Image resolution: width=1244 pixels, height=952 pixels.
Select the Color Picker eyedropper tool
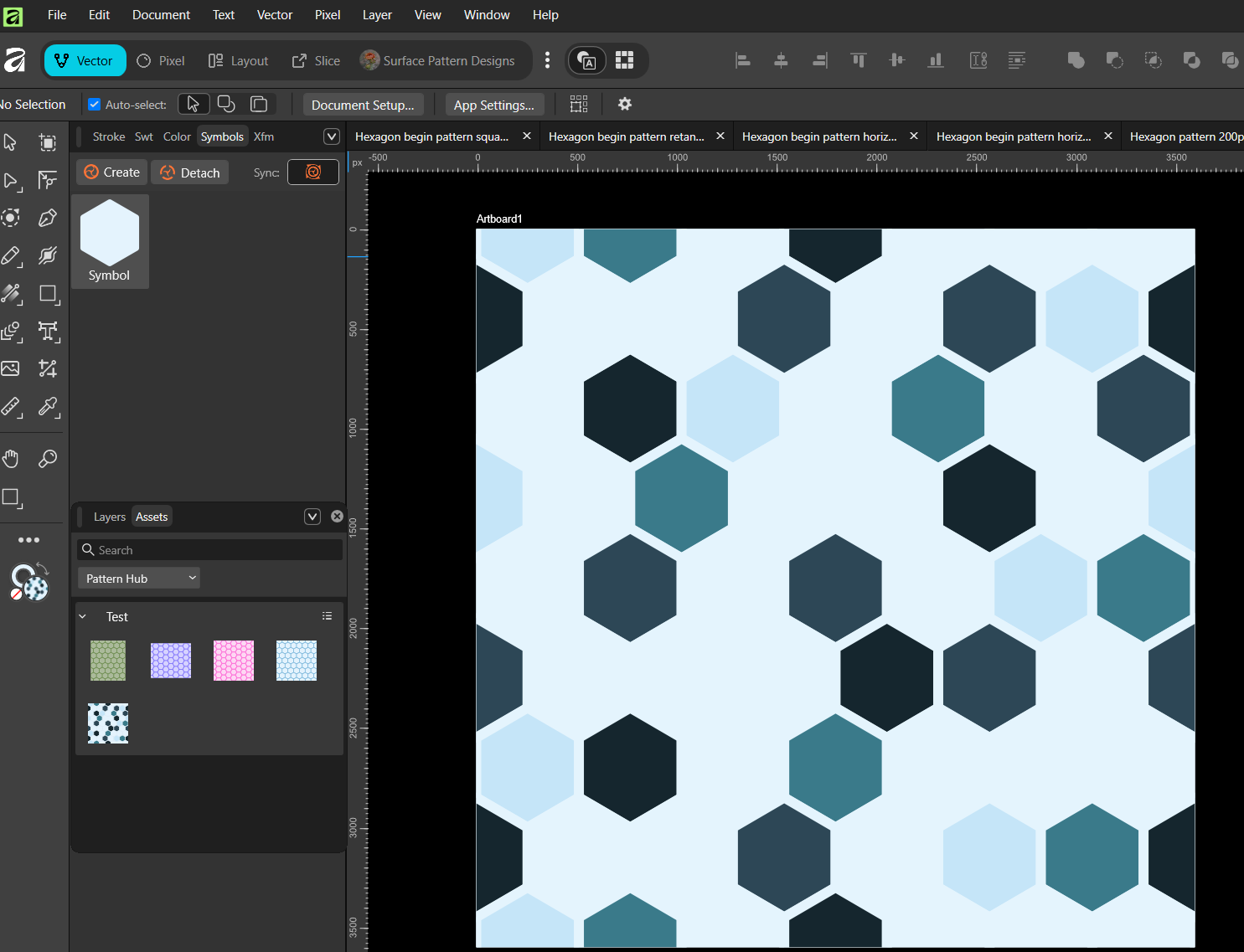pos(48,407)
